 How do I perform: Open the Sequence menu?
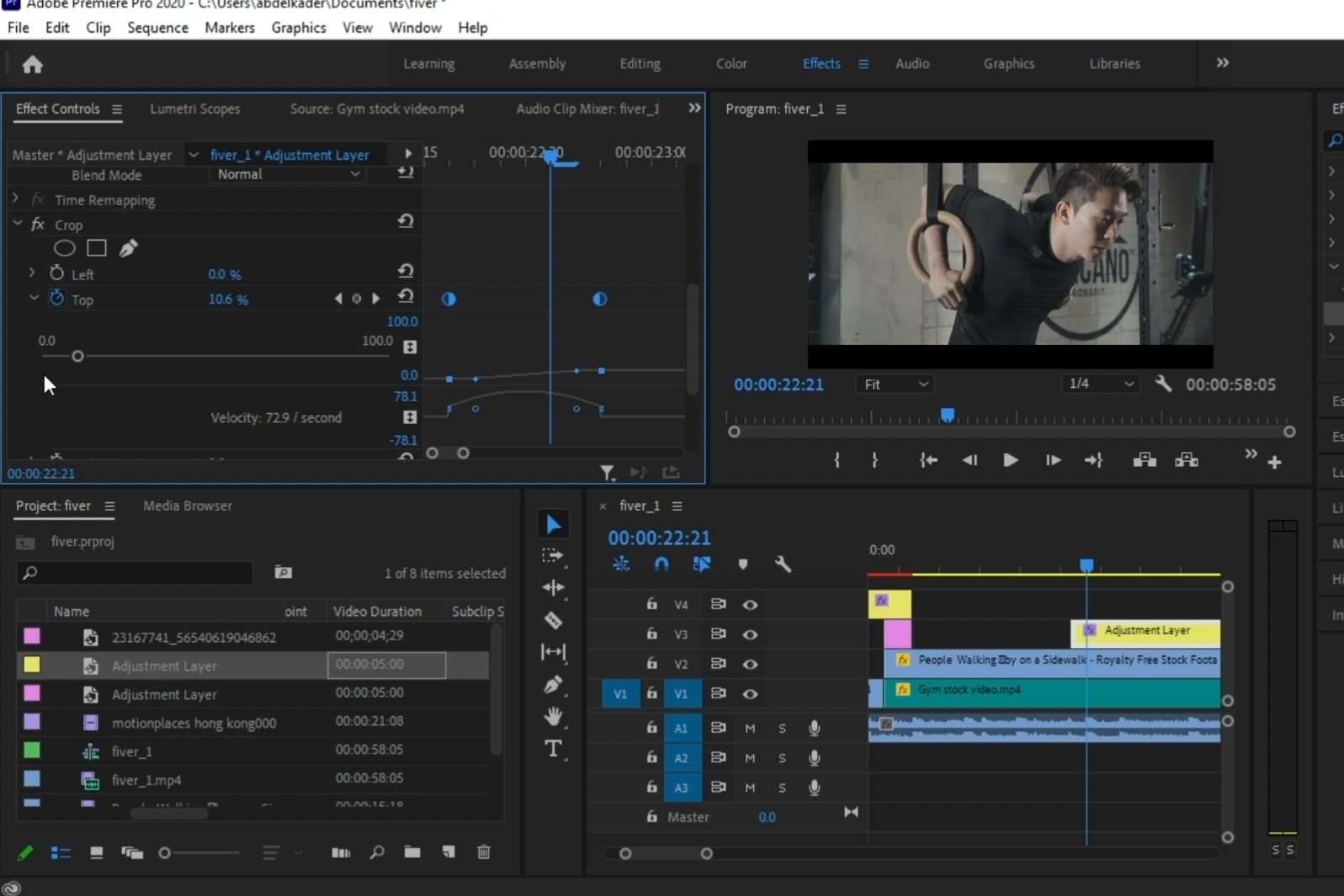click(157, 28)
